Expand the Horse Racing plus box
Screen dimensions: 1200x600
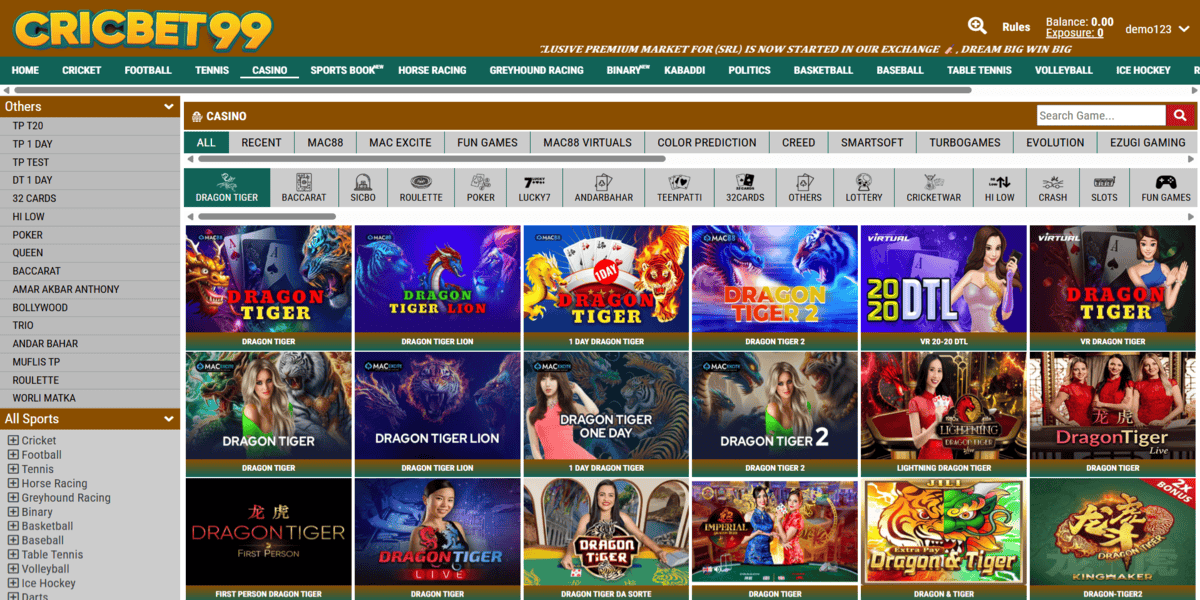coord(13,484)
